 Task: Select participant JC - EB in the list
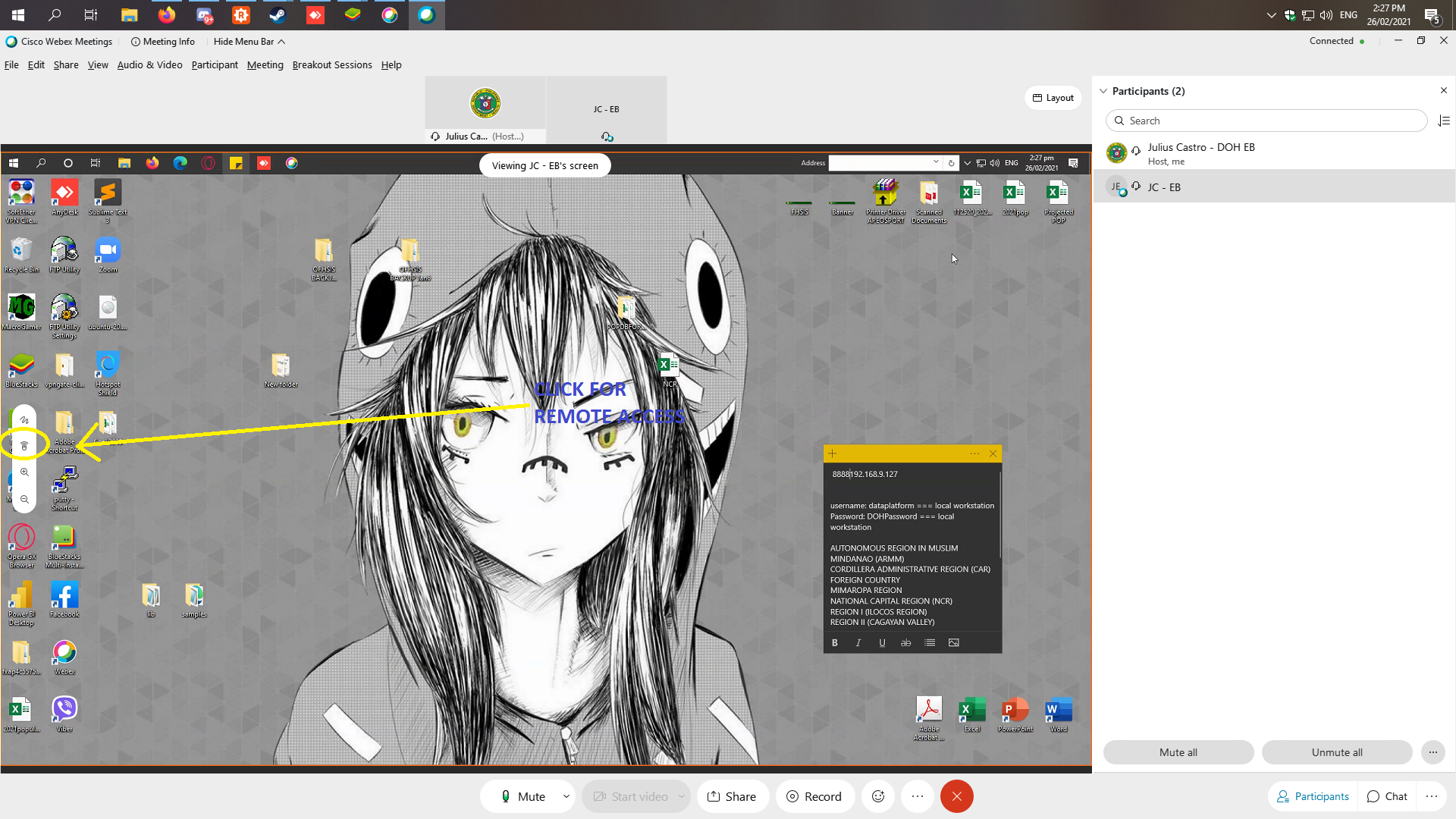tap(1274, 187)
